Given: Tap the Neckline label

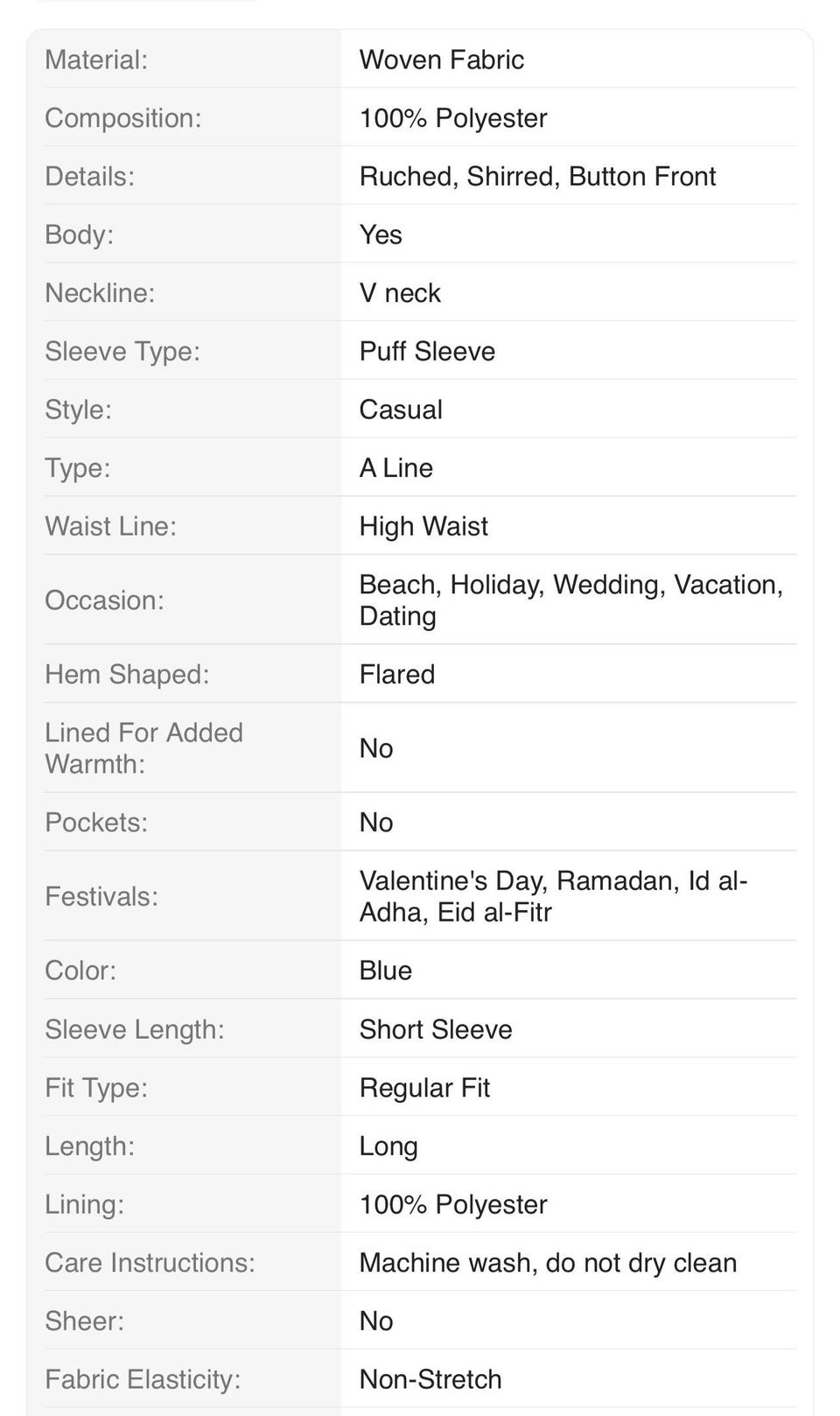Looking at the screenshot, I should 100,292.
